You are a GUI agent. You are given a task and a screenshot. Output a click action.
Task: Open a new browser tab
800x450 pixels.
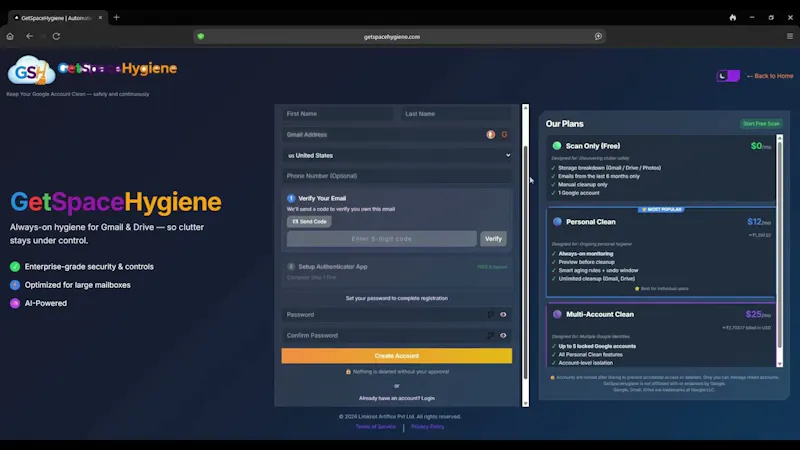116,17
